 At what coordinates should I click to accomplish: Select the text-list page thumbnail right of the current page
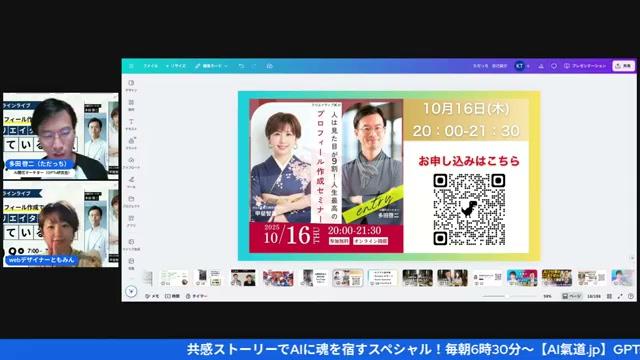point(382,278)
